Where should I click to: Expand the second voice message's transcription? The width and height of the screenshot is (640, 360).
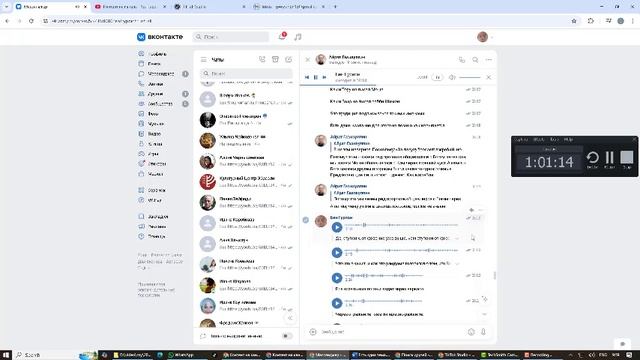457,264
